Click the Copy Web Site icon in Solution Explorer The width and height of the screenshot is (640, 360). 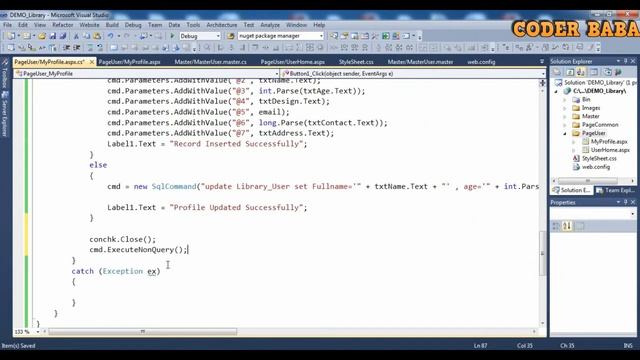click(x=607, y=72)
